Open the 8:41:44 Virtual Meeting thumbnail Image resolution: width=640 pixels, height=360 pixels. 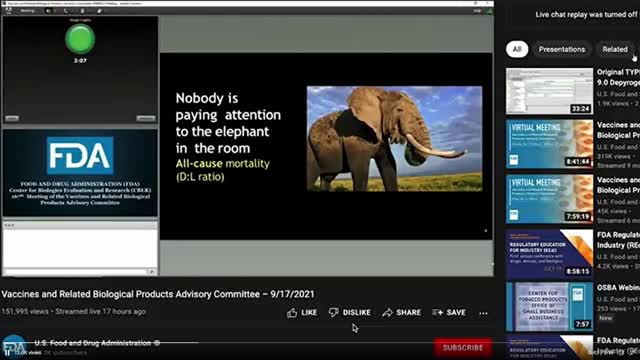(549, 144)
